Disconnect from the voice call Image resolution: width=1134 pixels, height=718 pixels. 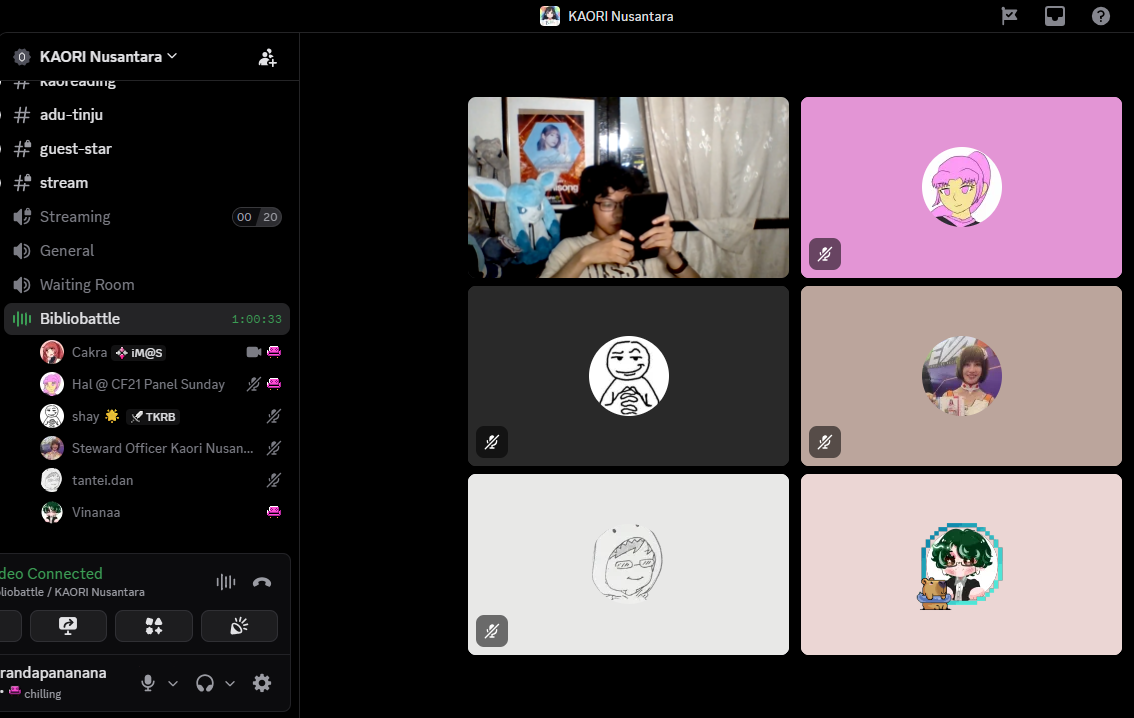tap(262, 582)
